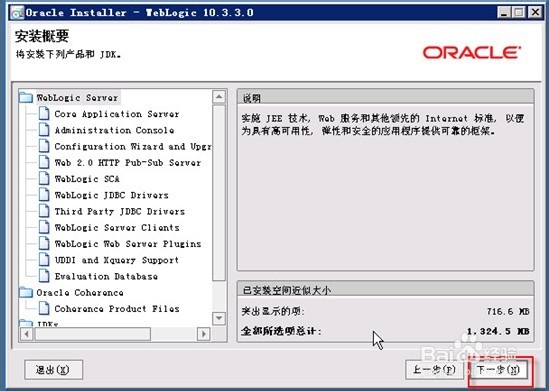This screenshot has height=391, width=549.
Task: Click the Configuration Wizard file icon
Action: pos(44,146)
